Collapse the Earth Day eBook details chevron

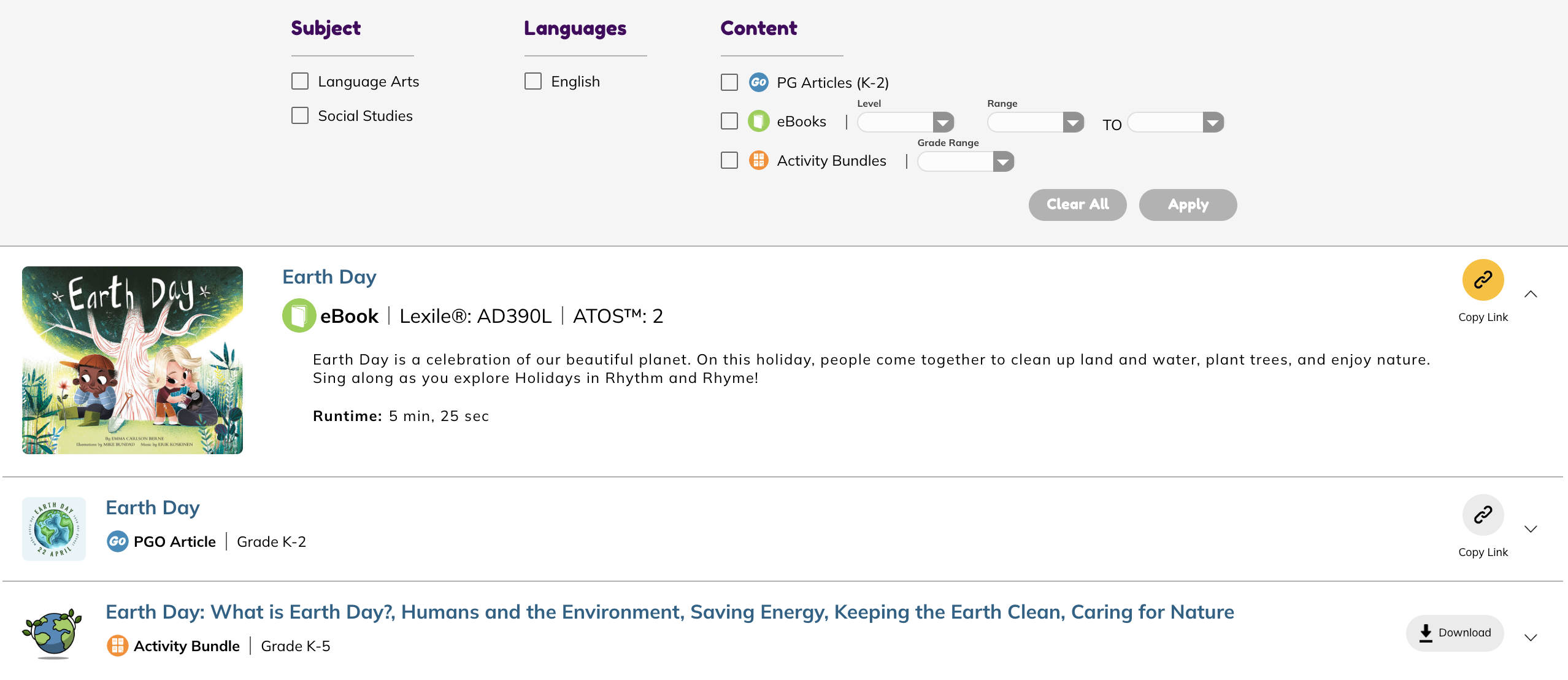[x=1531, y=294]
